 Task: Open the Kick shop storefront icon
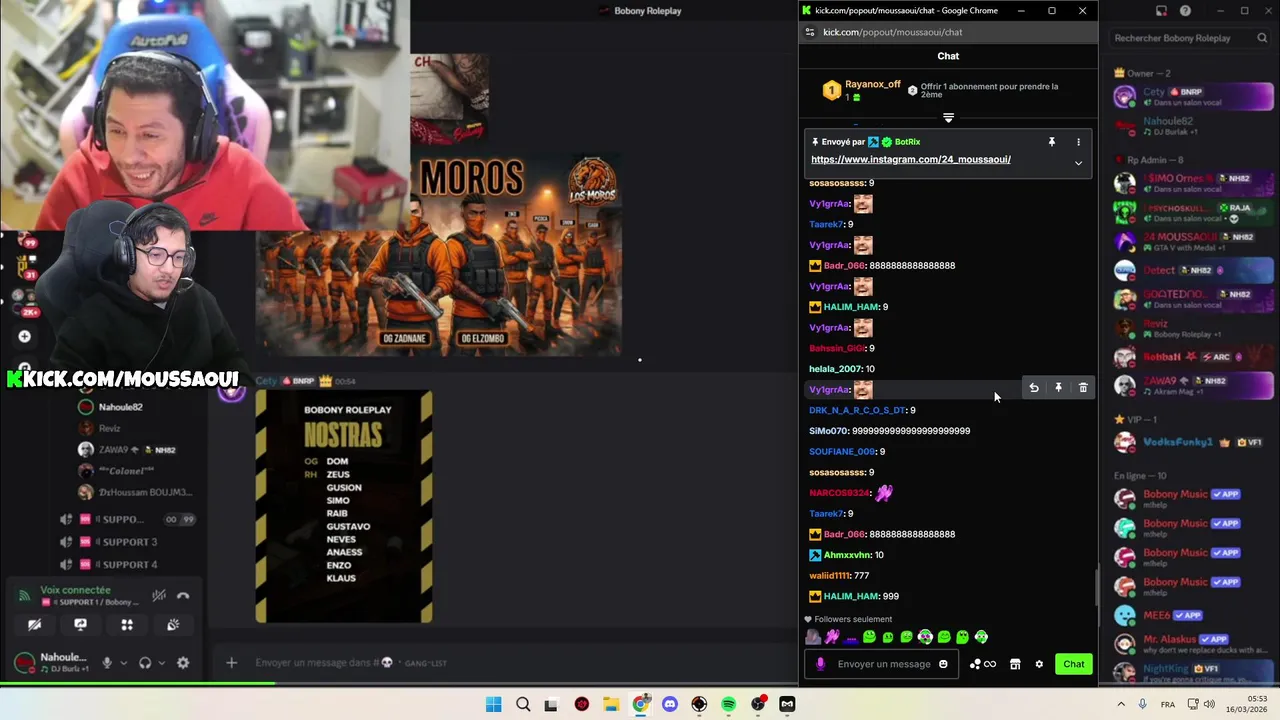click(1015, 664)
